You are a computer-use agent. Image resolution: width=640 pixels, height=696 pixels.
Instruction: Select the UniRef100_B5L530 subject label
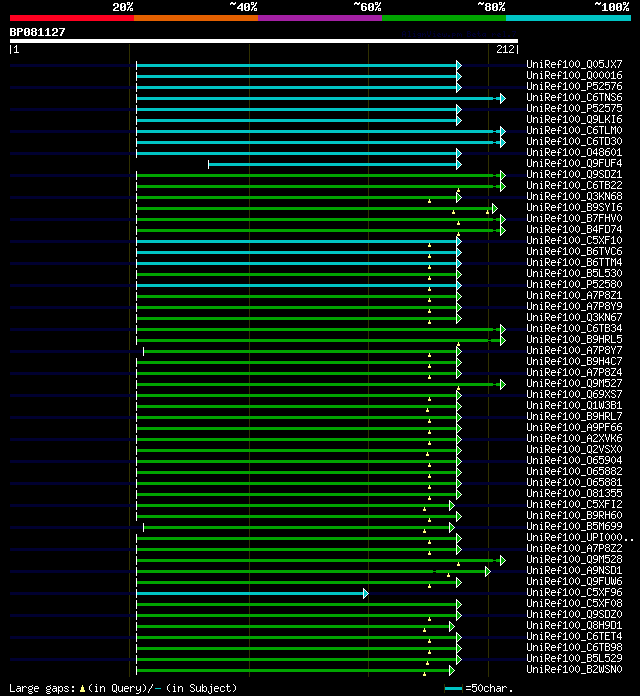point(574,273)
